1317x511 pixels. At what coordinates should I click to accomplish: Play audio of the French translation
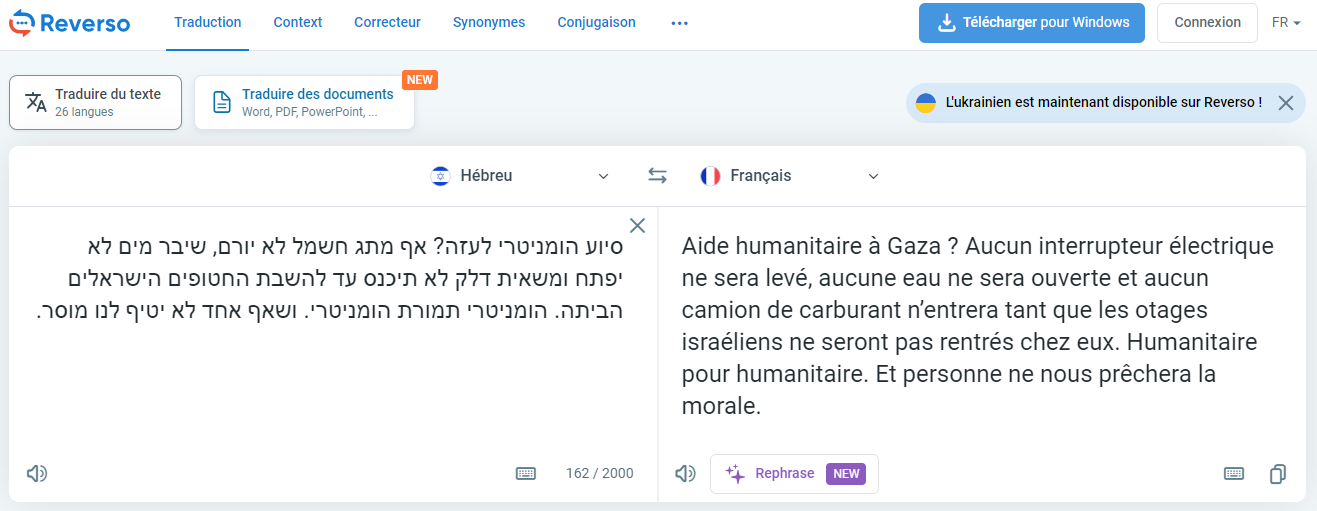pyautogui.click(x=685, y=473)
